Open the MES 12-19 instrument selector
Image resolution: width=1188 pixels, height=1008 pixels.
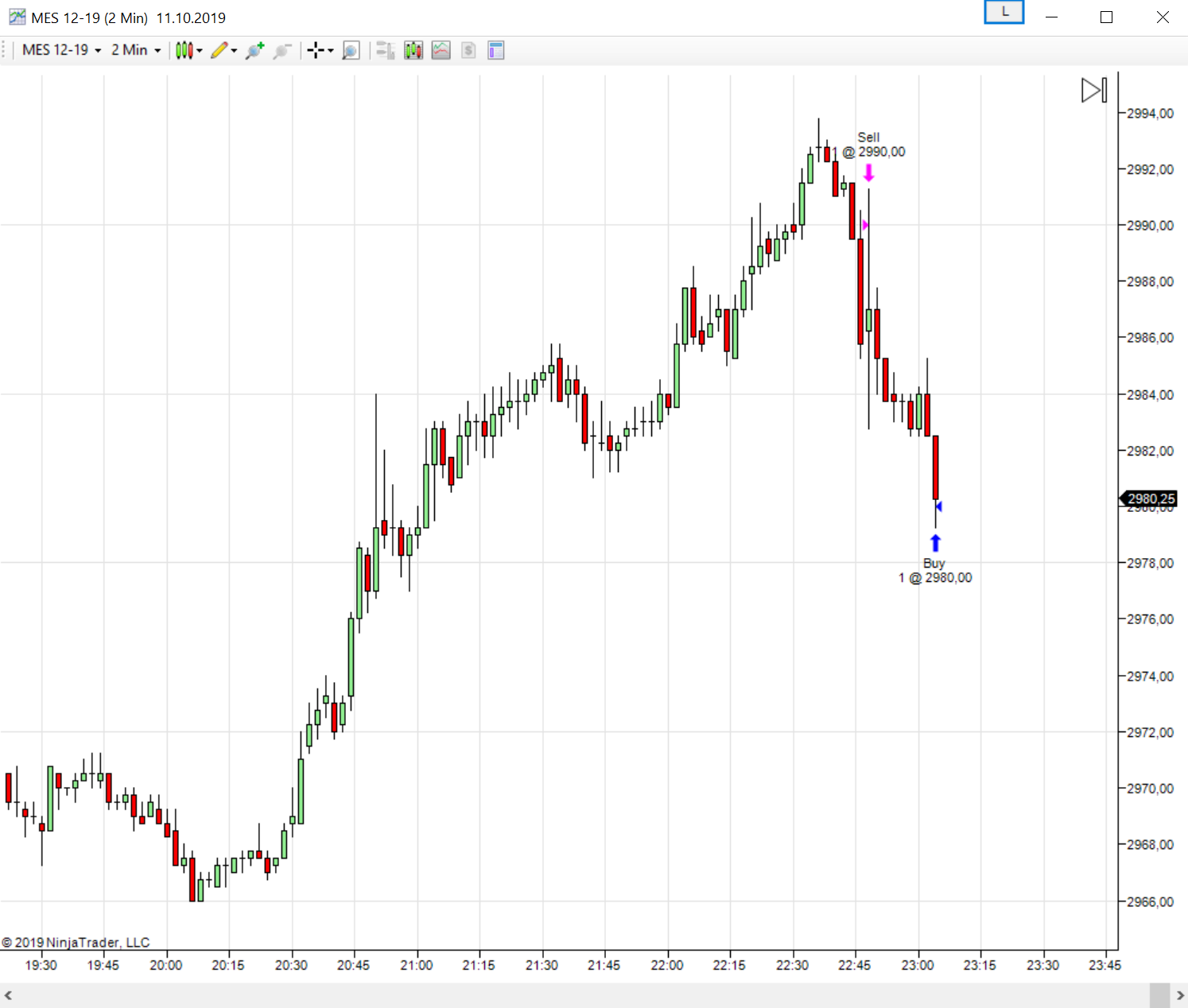pyautogui.click(x=62, y=50)
